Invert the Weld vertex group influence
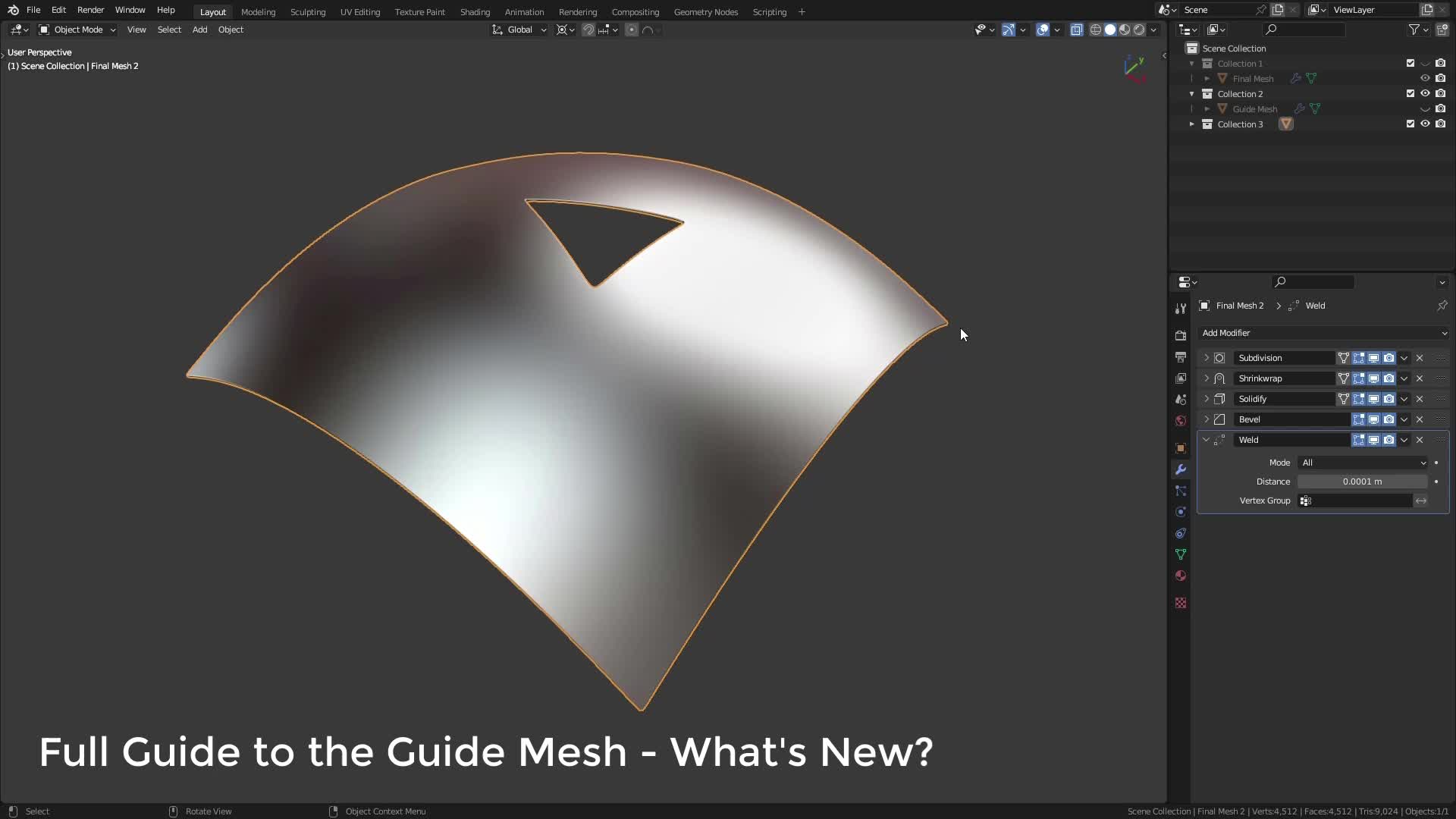 point(1421,500)
